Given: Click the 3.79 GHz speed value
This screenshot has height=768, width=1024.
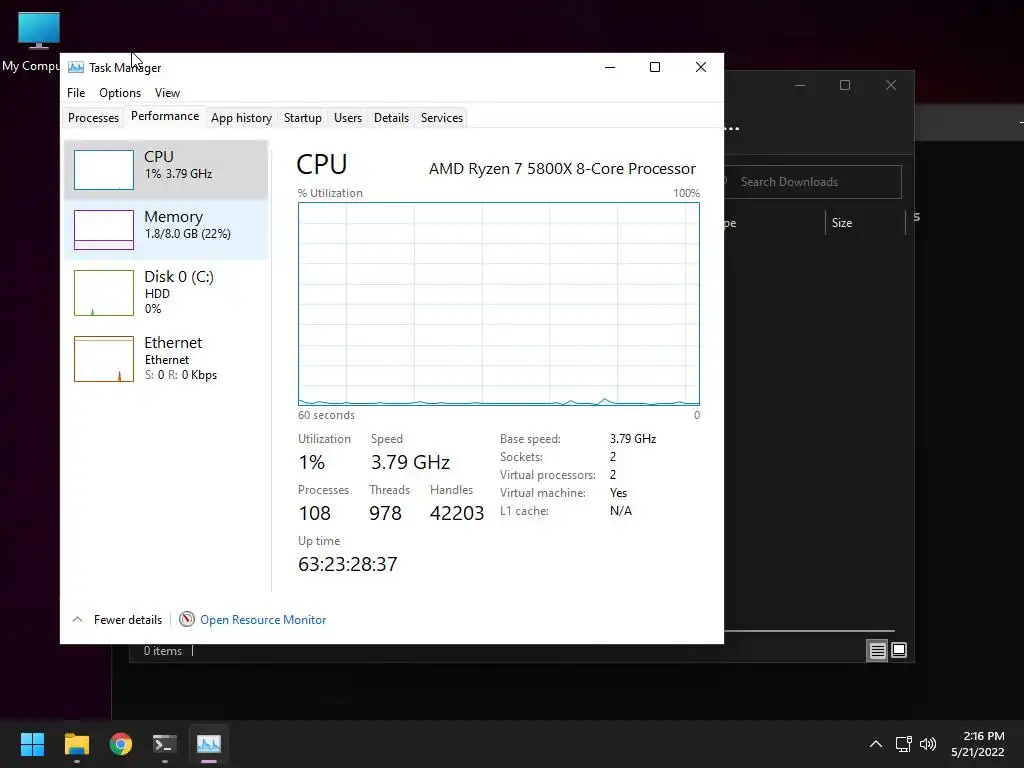Looking at the screenshot, I should (x=410, y=462).
